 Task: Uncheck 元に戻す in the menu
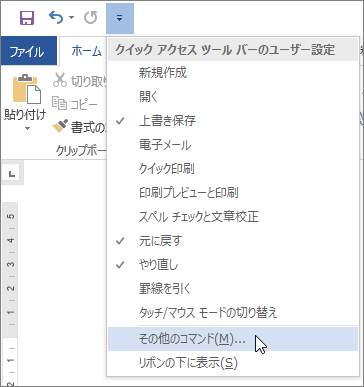[233, 241]
